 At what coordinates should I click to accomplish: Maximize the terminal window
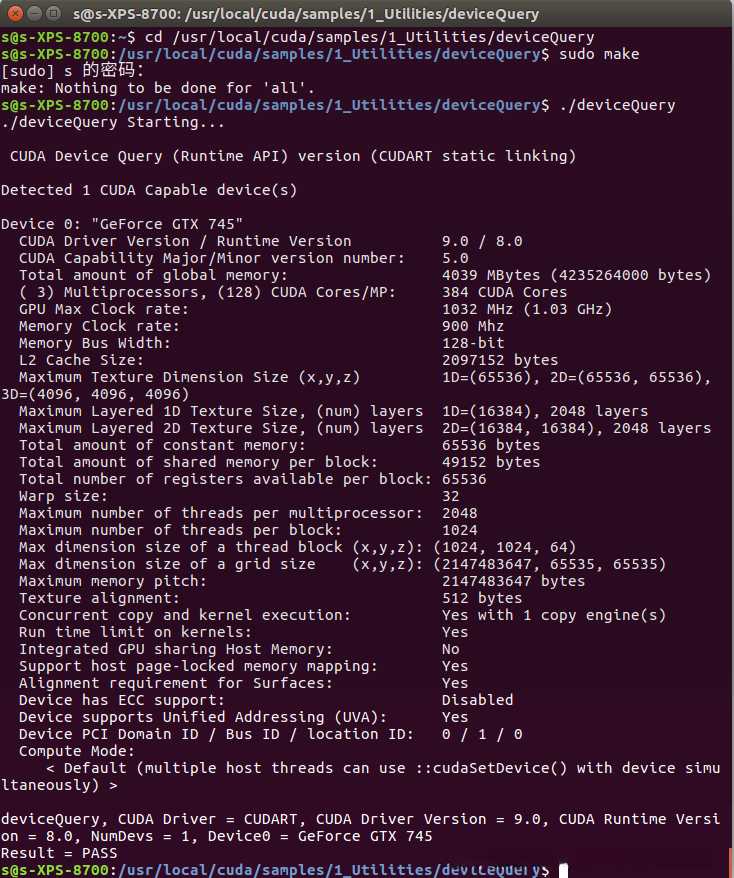click(51, 14)
